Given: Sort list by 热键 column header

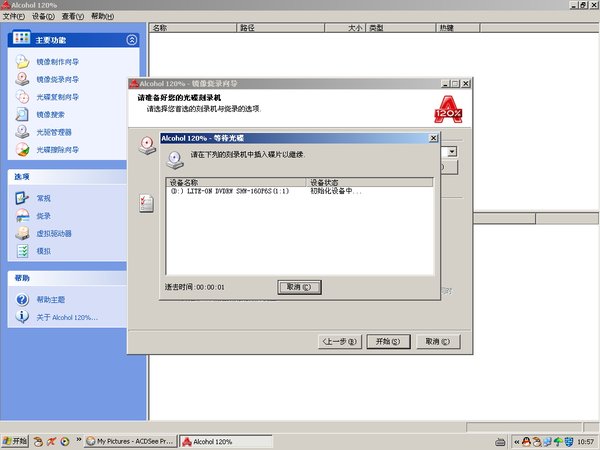Looking at the screenshot, I should (x=458, y=28).
